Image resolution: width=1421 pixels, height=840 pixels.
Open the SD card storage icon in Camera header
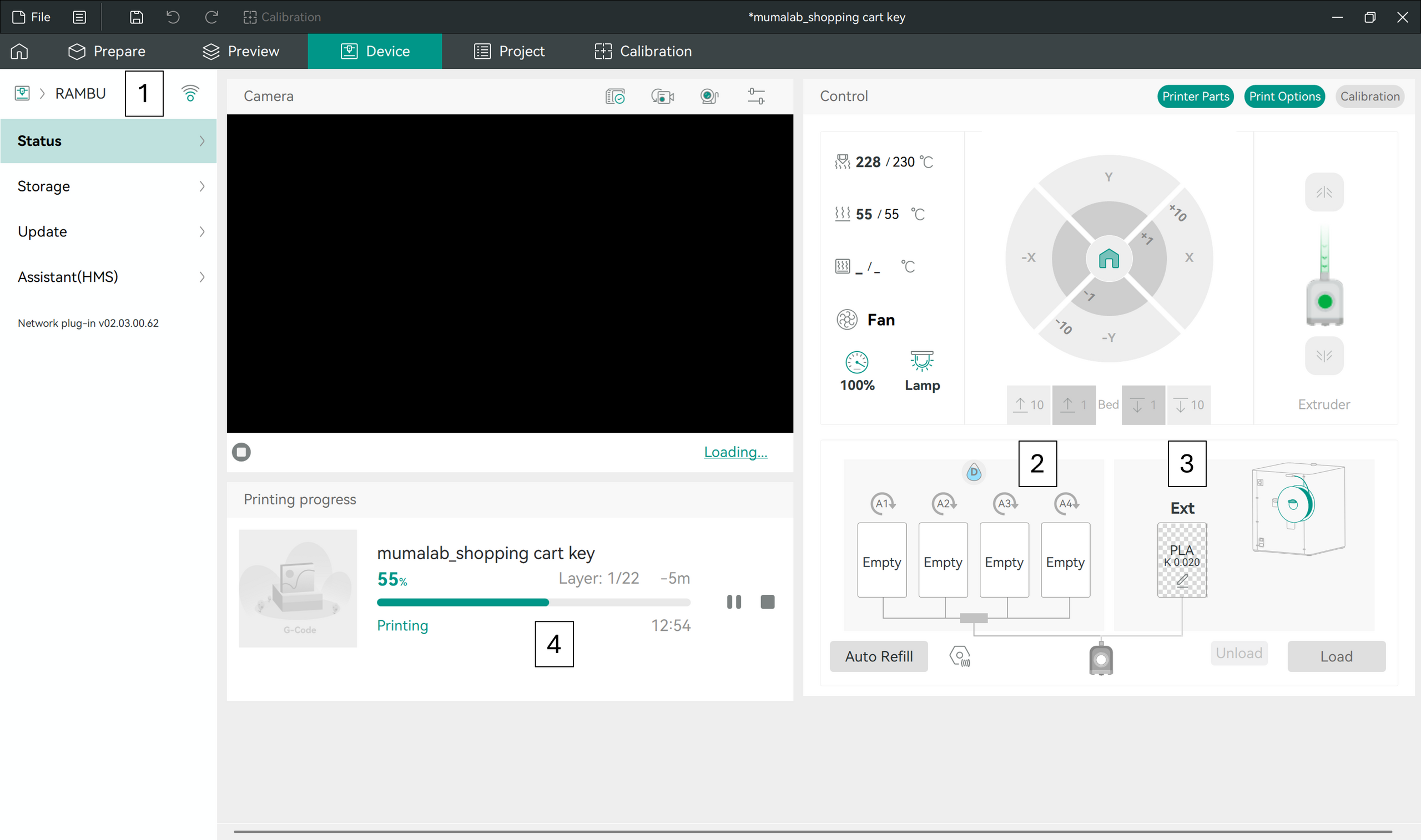click(615, 95)
